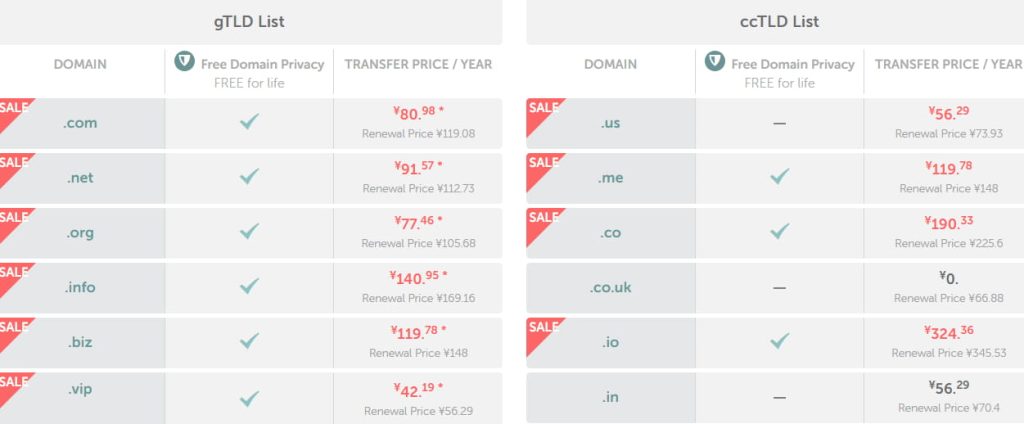Click the .biz privacy checkmark icon
This screenshot has width=1024, height=424.
pos(249,341)
